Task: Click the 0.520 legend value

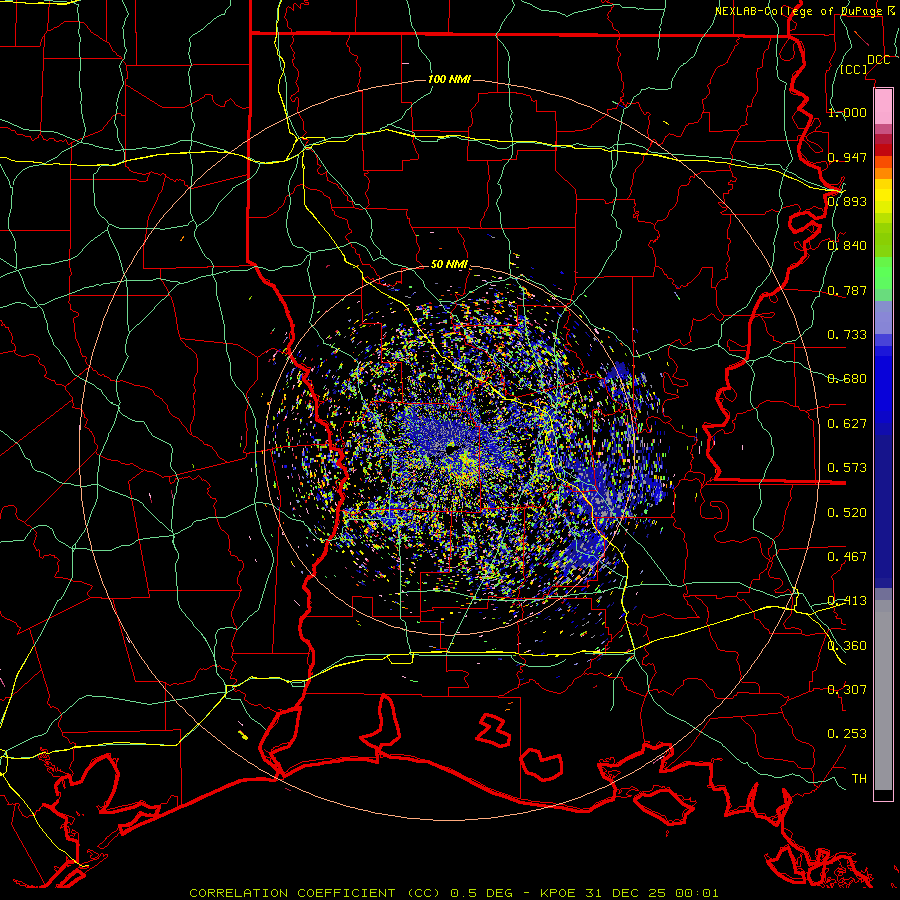Action: 847,513
